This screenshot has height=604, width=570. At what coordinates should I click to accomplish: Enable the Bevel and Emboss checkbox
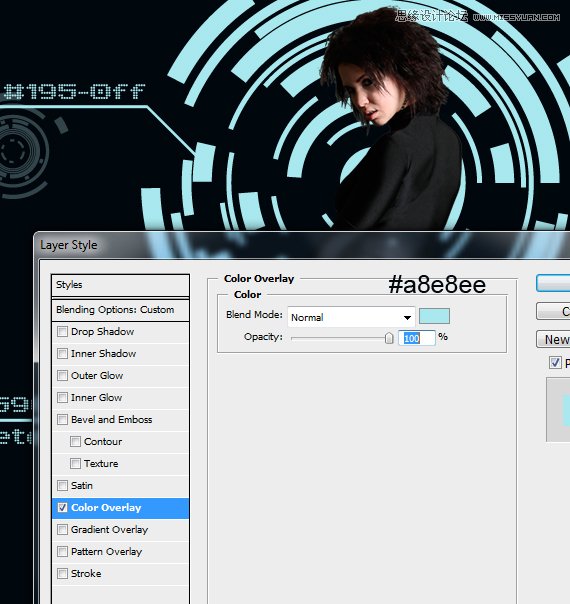point(62,419)
